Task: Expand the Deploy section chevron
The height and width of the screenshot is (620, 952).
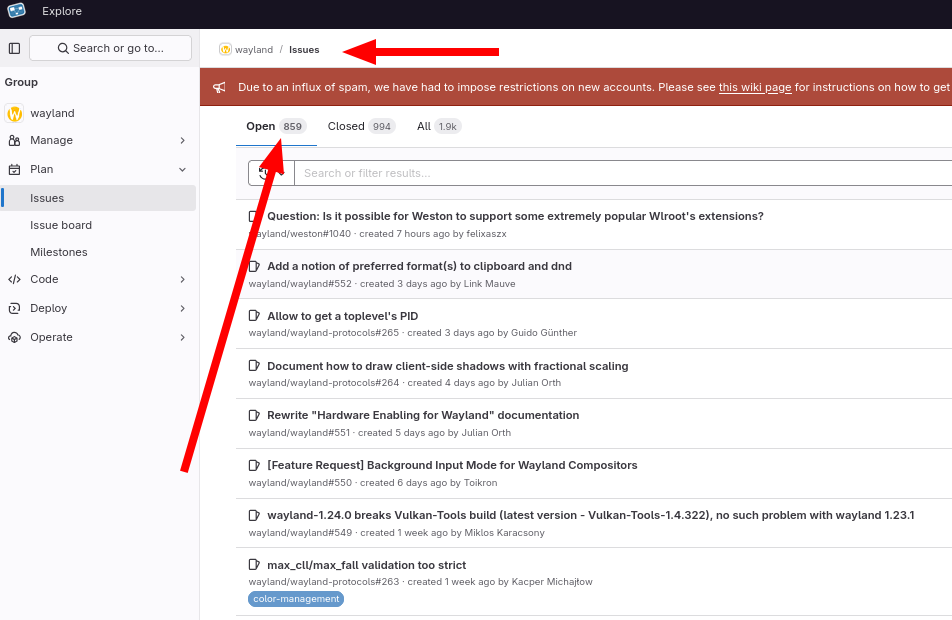Action: 182,308
